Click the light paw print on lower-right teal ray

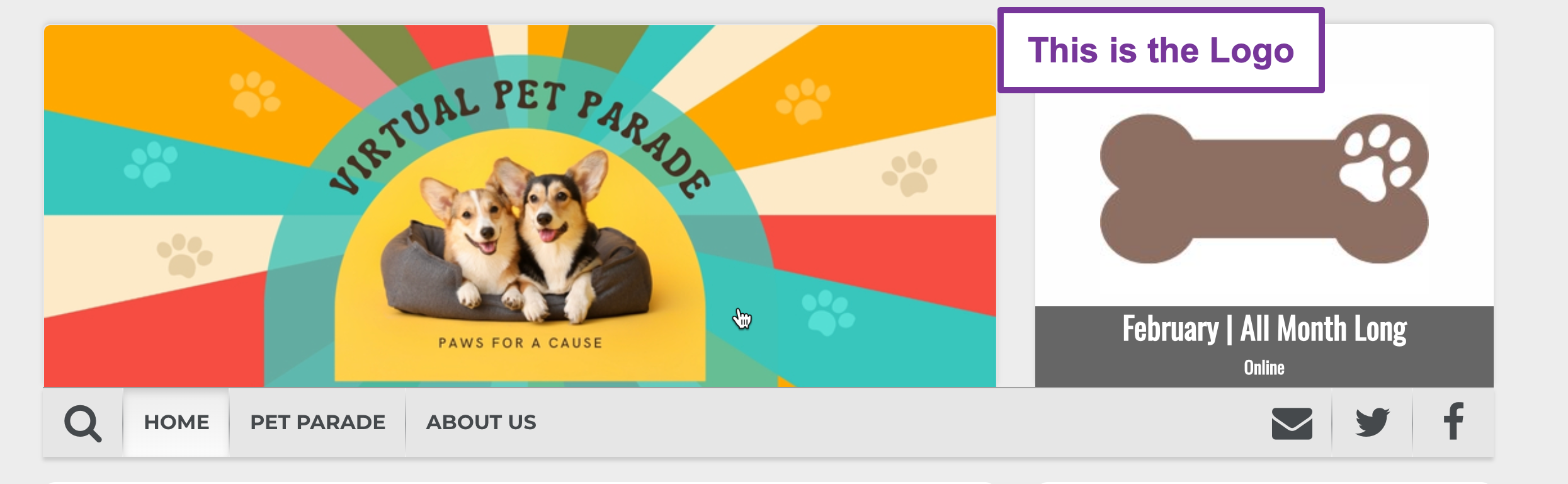coord(827,313)
